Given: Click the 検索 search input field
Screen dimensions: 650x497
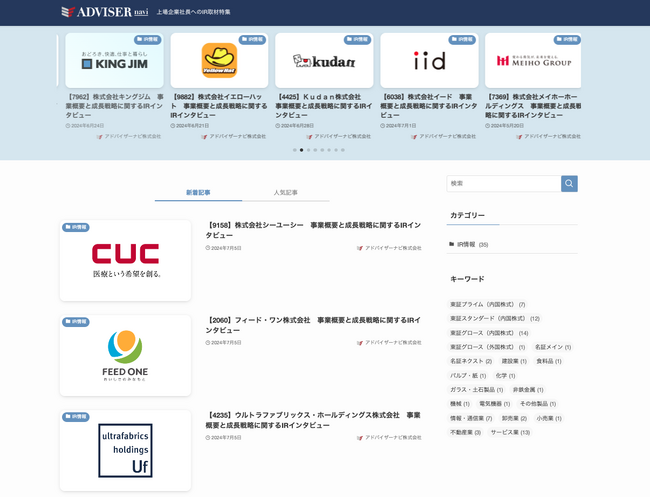Looking at the screenshot, I should [504, 184].
